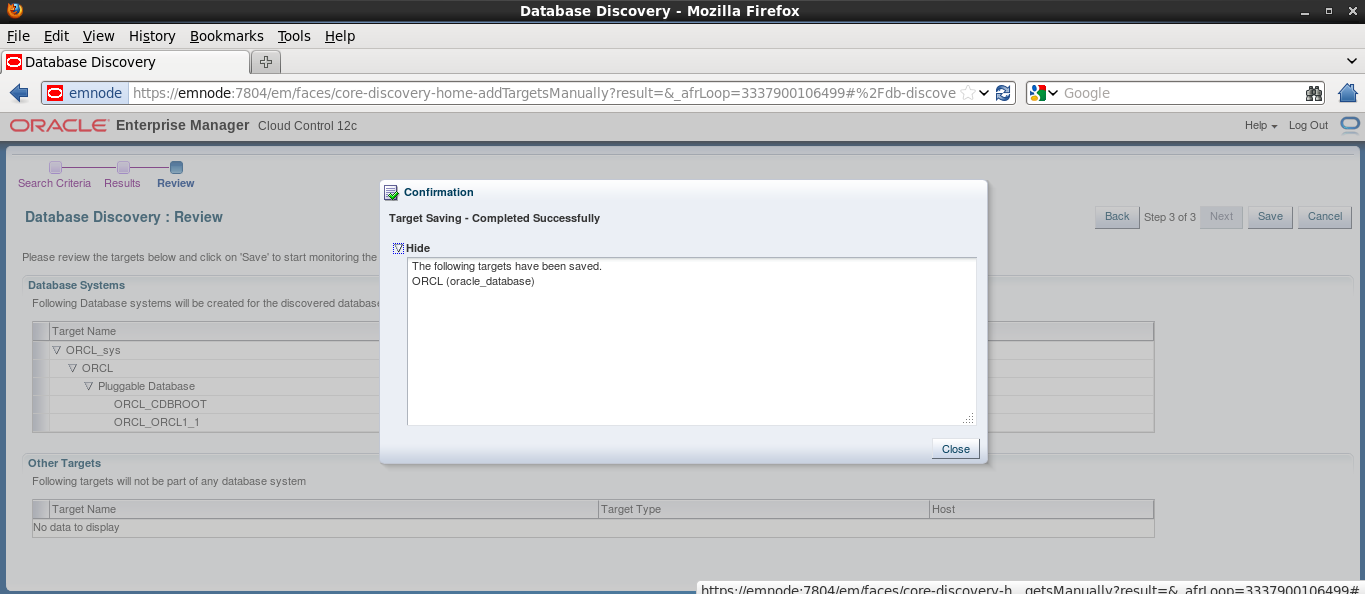
Task: Click the saved targets message box
Action: coord(692,342)
